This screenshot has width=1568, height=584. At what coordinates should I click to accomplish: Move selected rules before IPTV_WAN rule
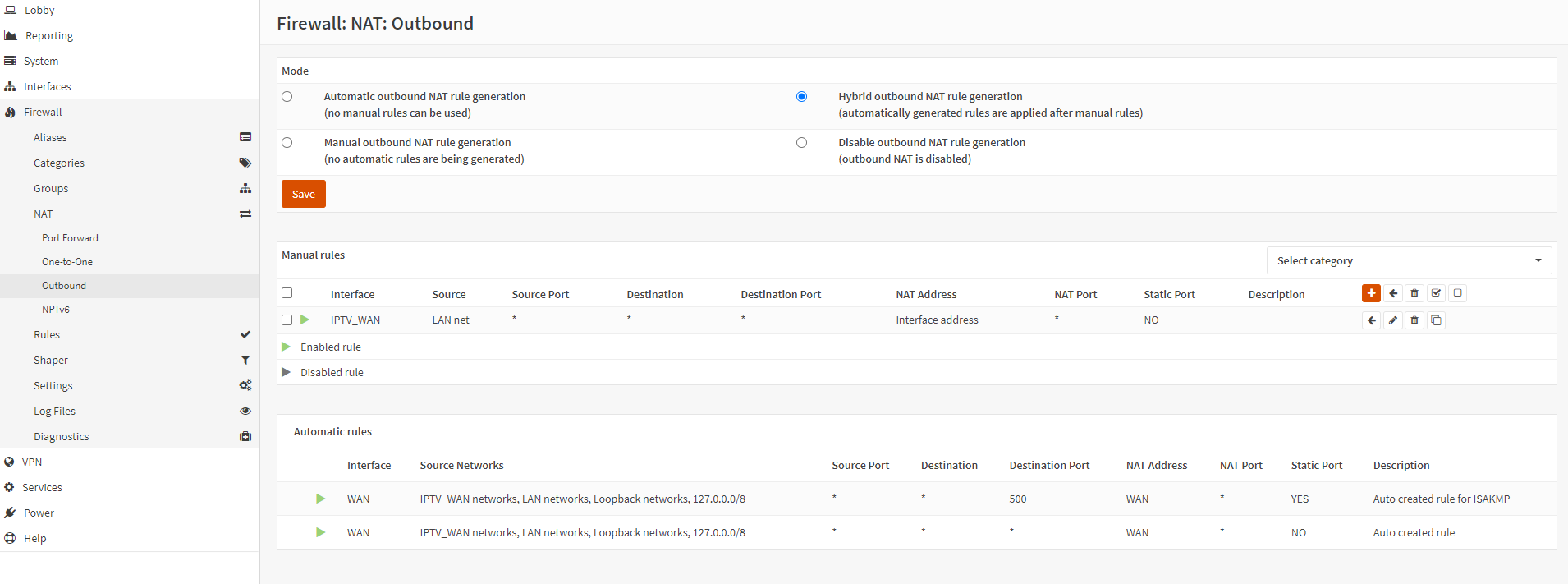[1371, 320]
